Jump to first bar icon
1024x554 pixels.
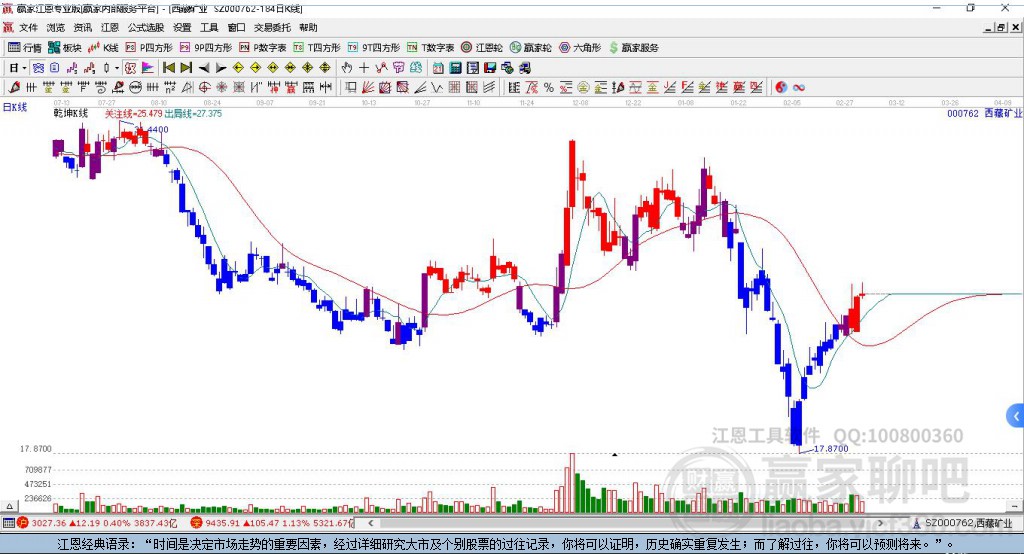click(x=168, y=68)
